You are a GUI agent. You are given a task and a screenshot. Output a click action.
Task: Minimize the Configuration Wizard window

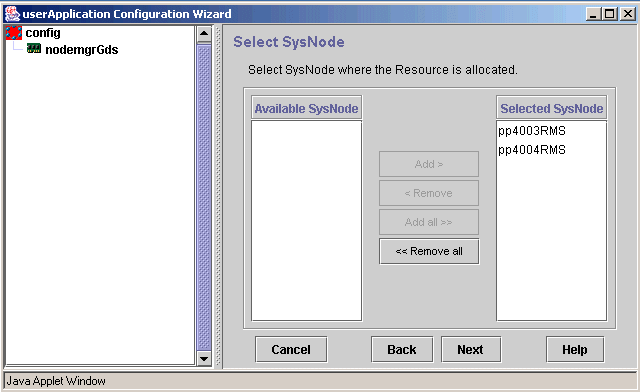[593, 14]
